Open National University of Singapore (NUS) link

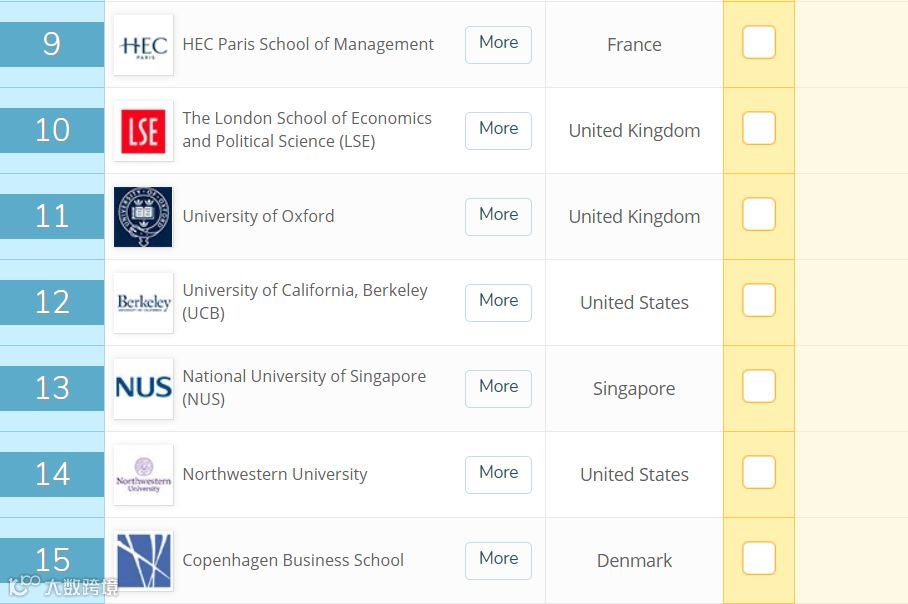(304, 387)
